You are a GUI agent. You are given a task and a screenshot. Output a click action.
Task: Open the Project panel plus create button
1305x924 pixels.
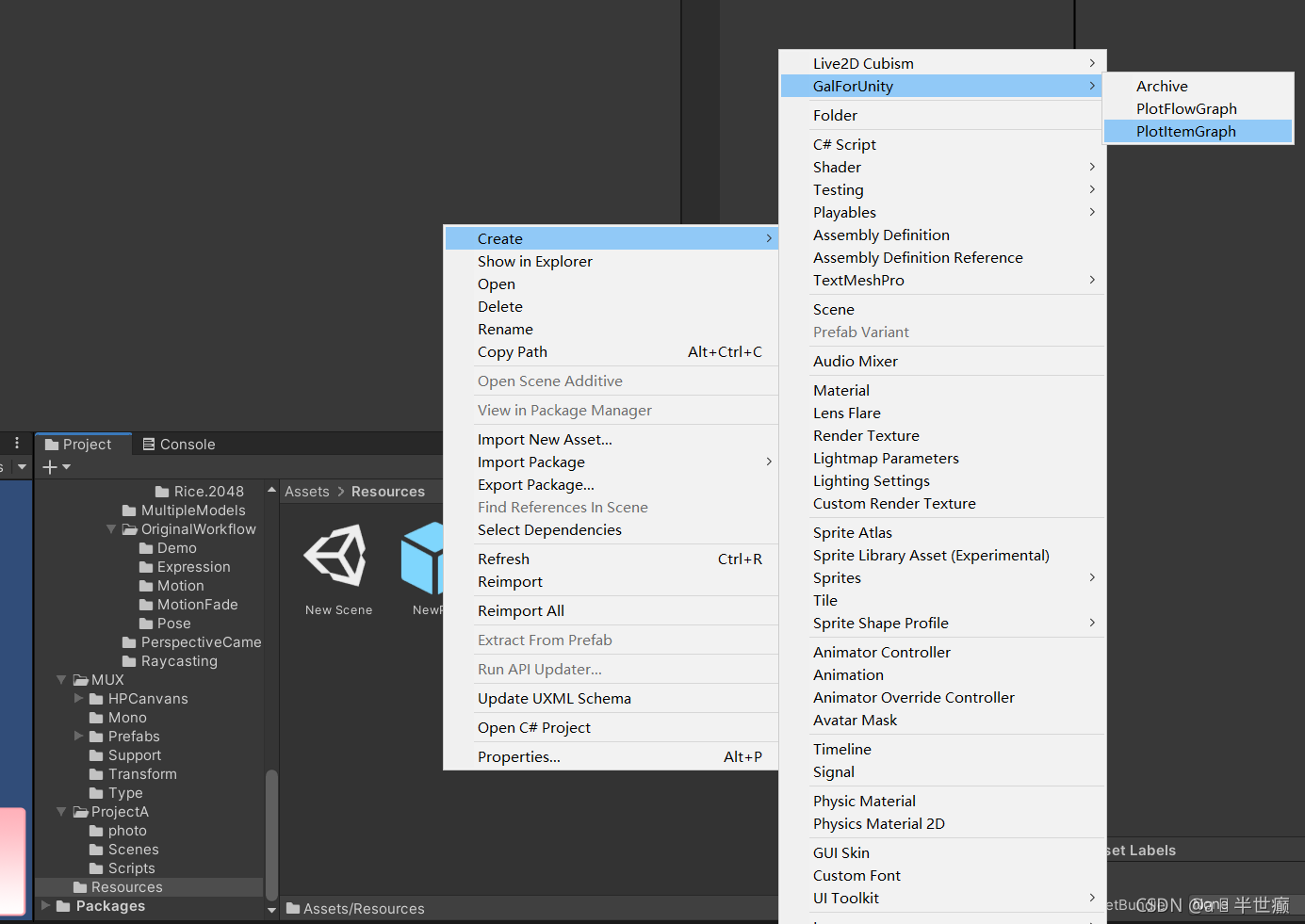57,466
